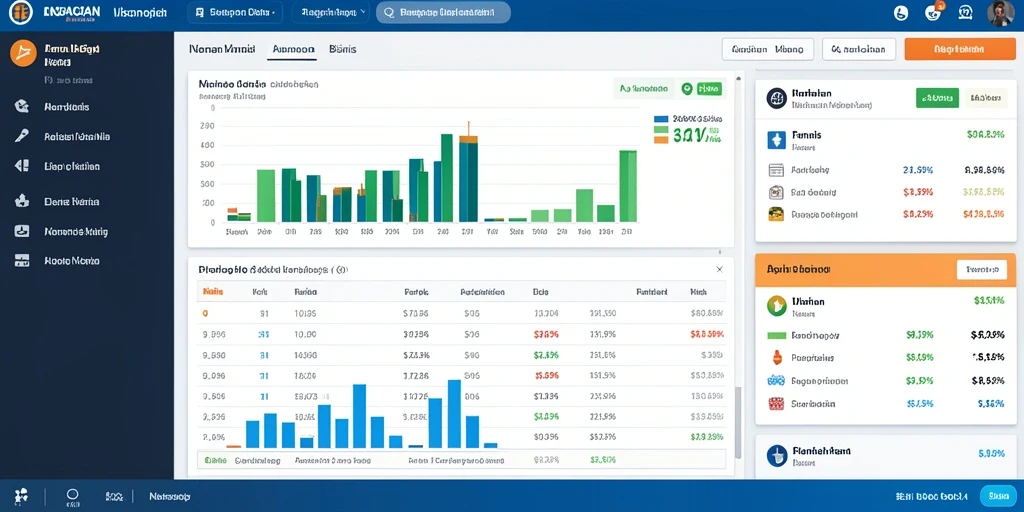This screenshot has width=1024, height=512.
Task: Click the orange circular arrow icon in the sidebar
Action: pyautogui.click(x=23, y=54)
